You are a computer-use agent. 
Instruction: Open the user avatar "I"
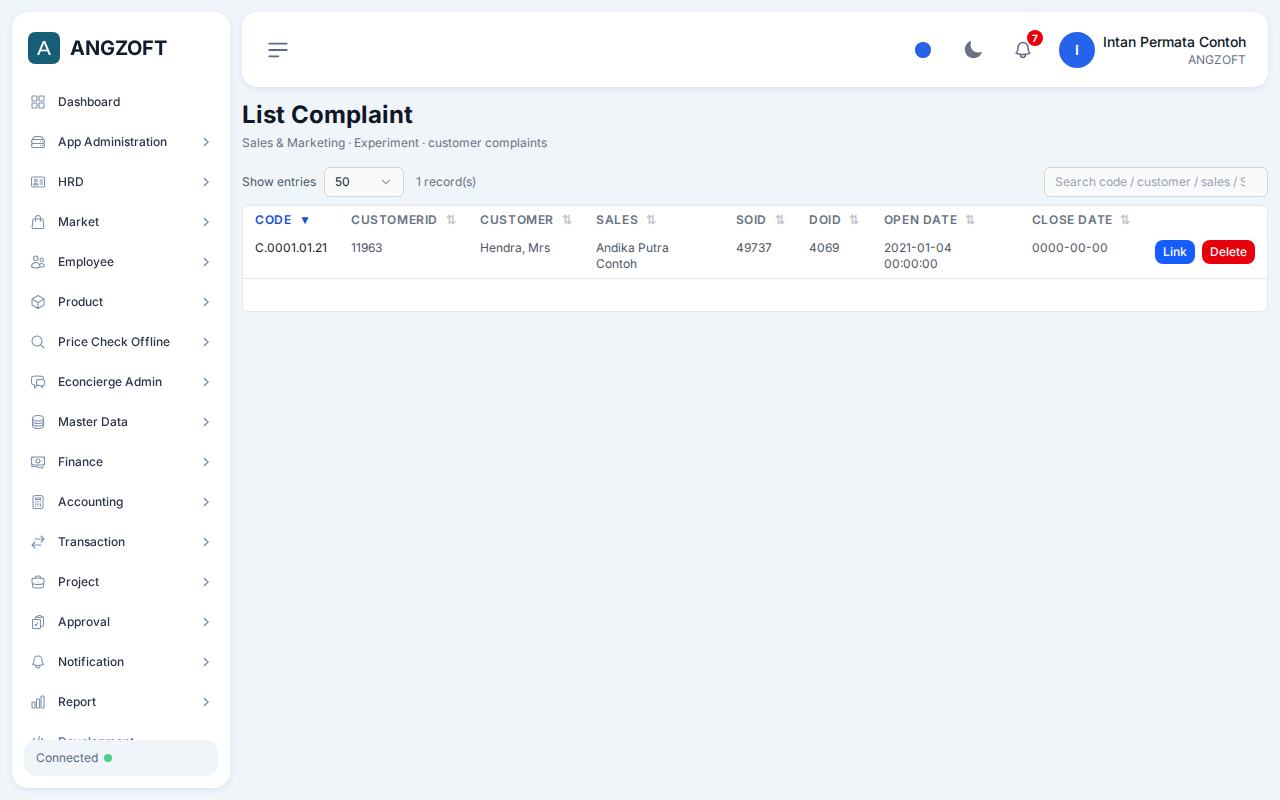click(1077, 50)
